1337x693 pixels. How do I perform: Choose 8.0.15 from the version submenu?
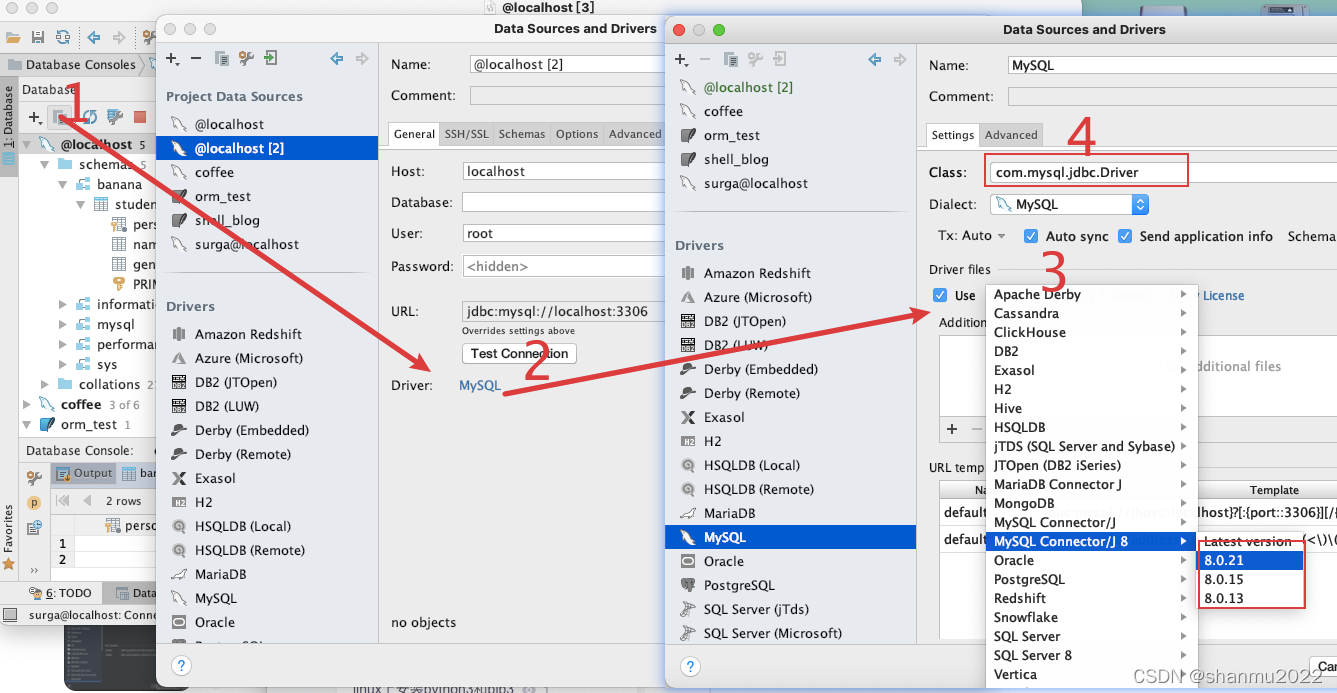[1251, 579]
